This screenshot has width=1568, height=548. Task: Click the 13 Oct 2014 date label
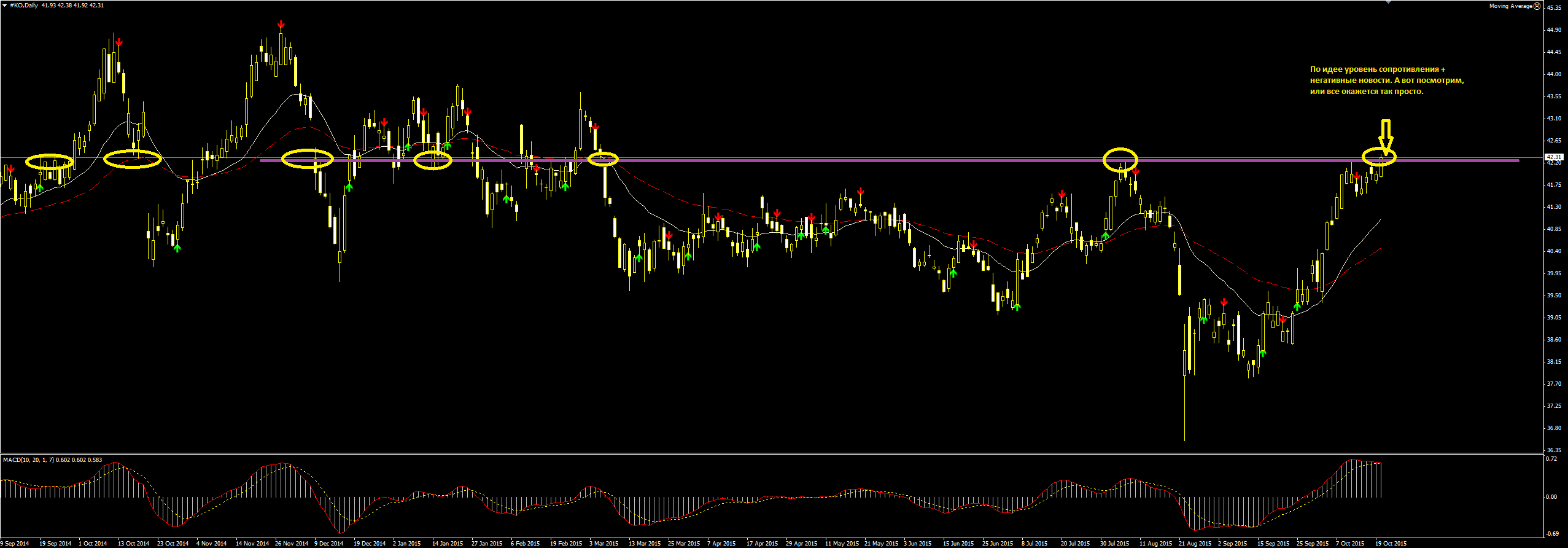click(x=134, y=544)
